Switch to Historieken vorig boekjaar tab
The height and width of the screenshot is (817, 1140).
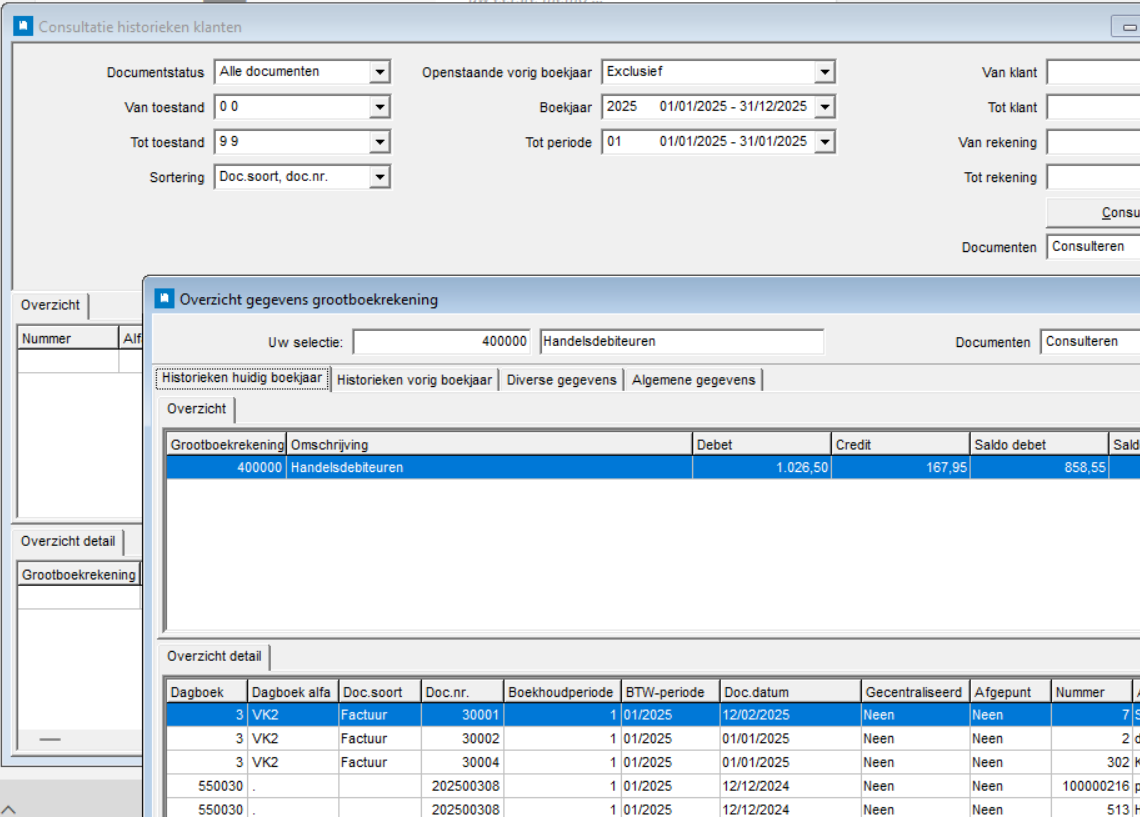(x=414, y=380)
